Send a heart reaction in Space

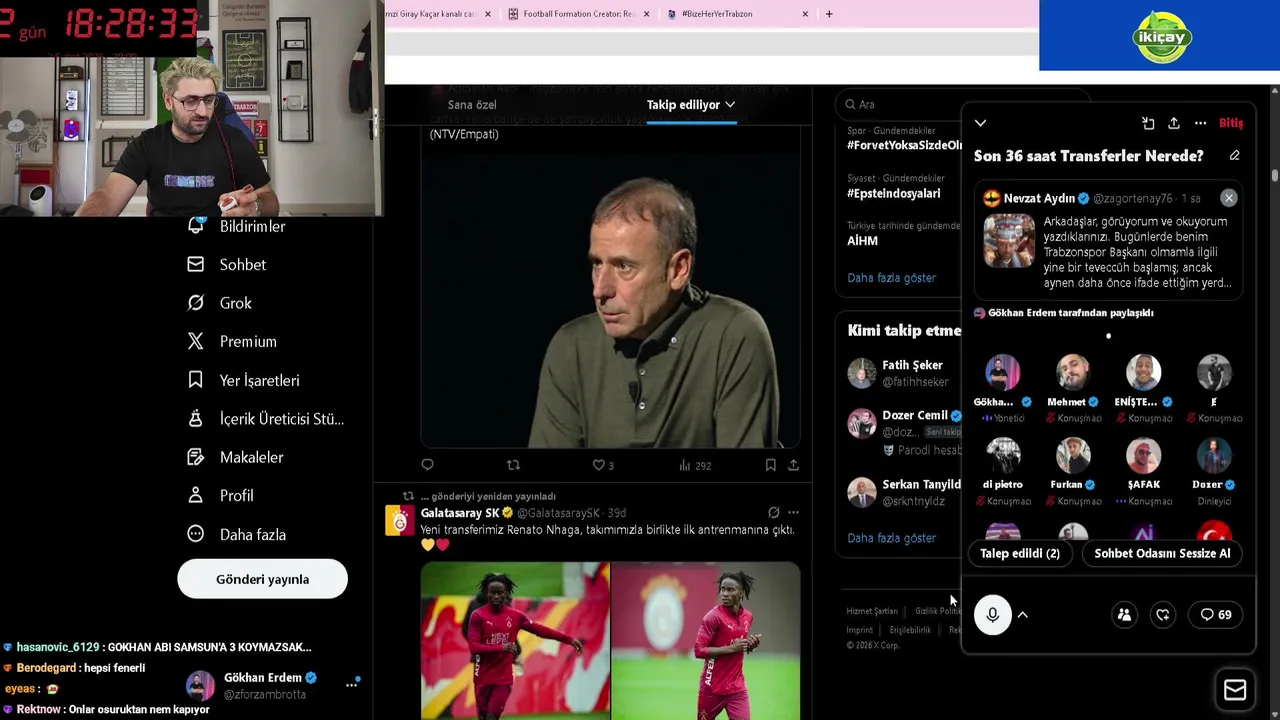click(x=1163, y=615)
